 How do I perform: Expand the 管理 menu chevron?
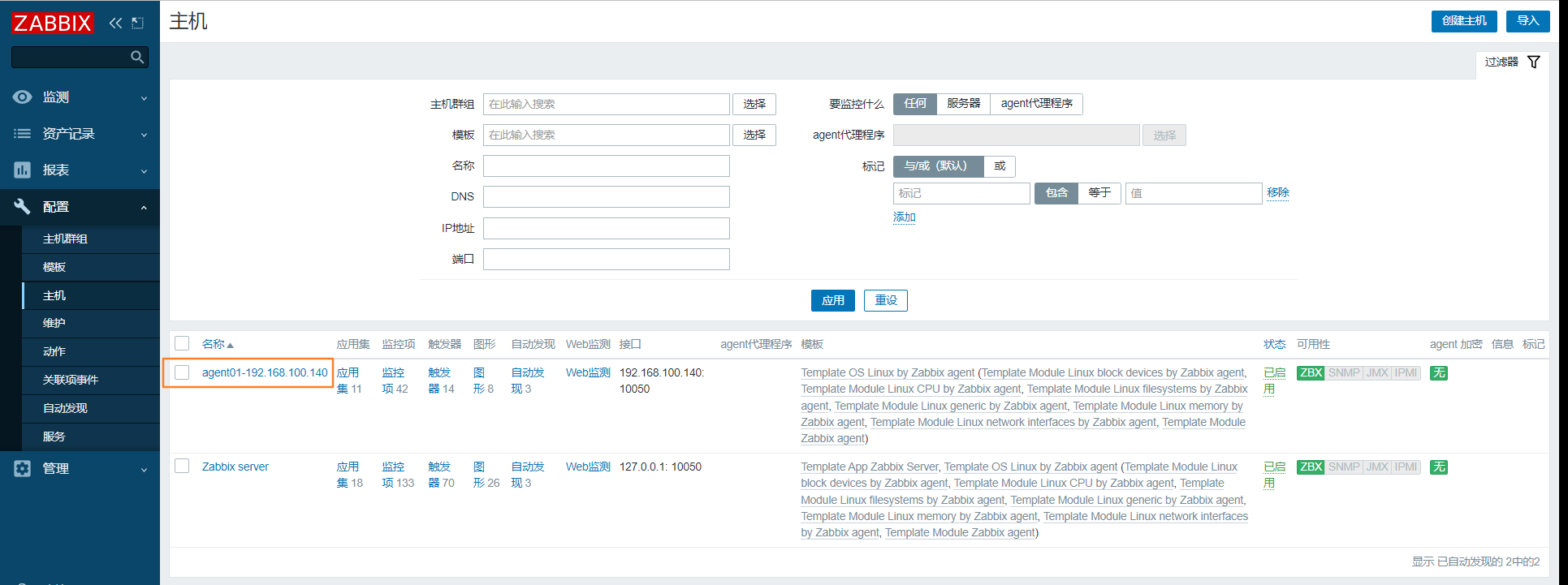[x=144, y=469]
